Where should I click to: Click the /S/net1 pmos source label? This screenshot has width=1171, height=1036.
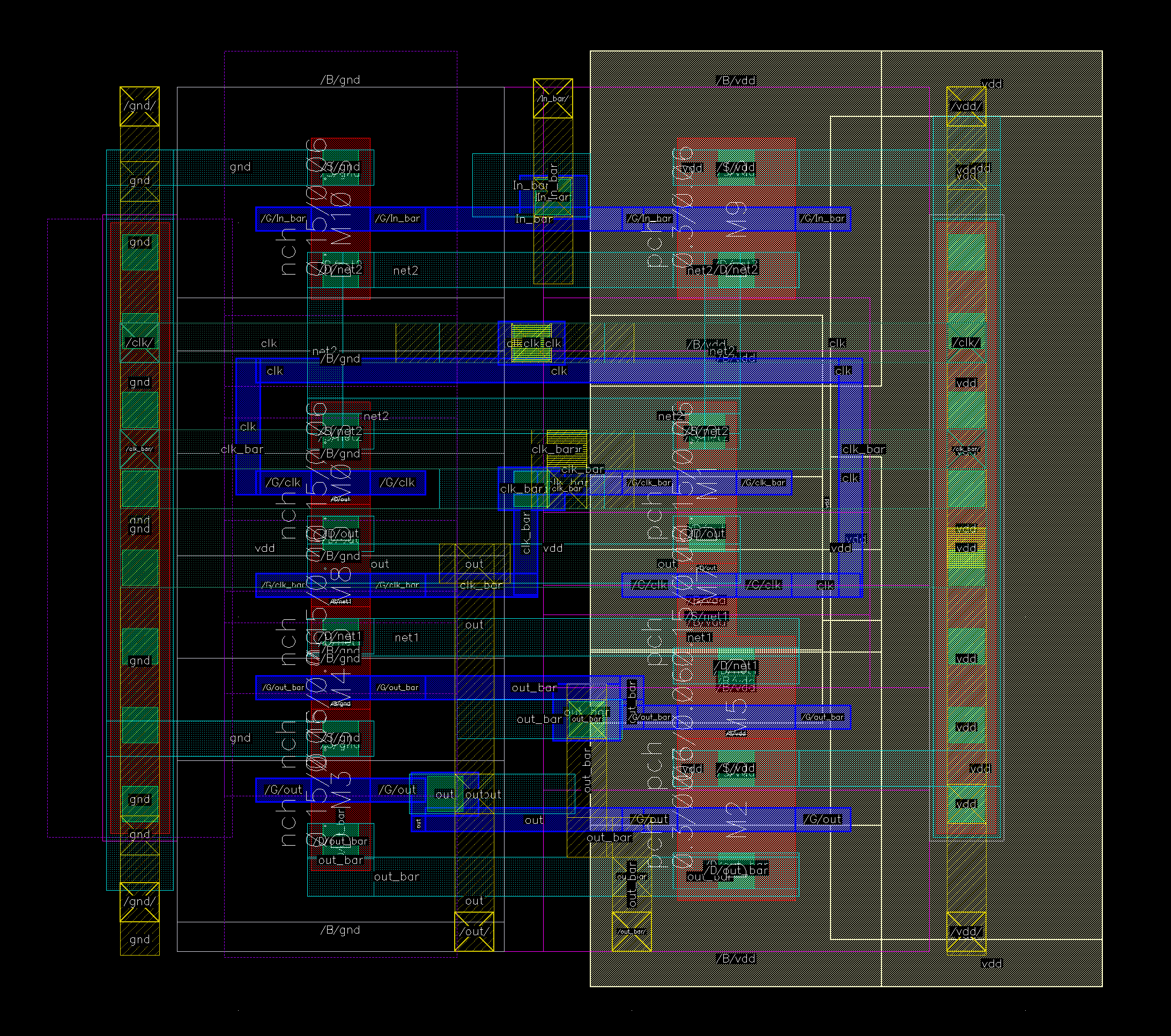tap(707, 617)
